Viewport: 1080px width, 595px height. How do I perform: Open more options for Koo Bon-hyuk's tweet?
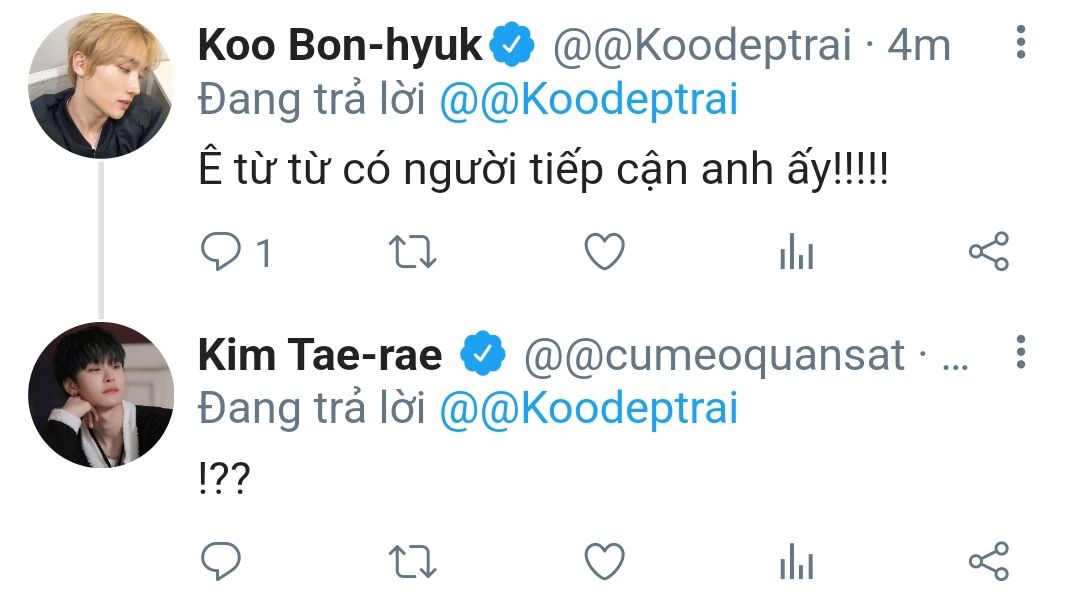coord(1020,44)
